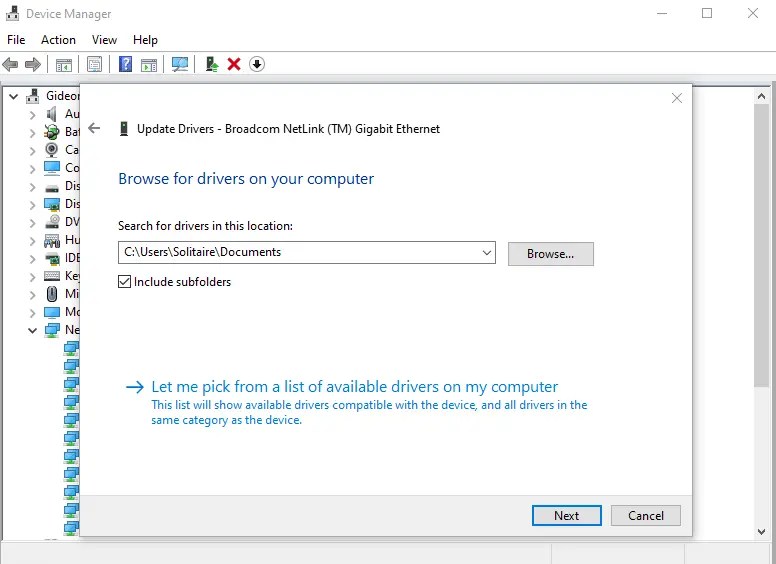Select the DVD/CD-ROM drives category icon
The image size is (776, 564).
(51, 222)
